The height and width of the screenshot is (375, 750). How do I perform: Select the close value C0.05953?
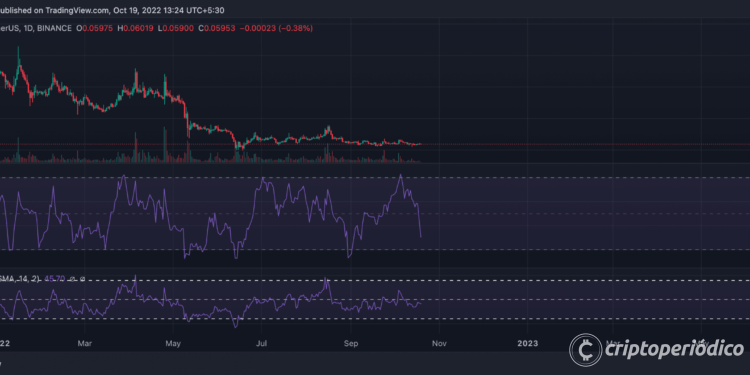[x=216, y=28]
